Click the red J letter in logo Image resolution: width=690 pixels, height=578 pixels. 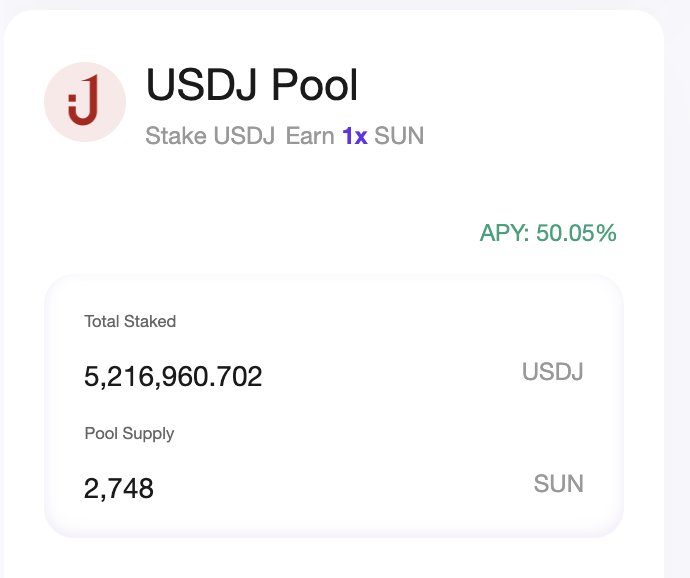click(83, 100)
